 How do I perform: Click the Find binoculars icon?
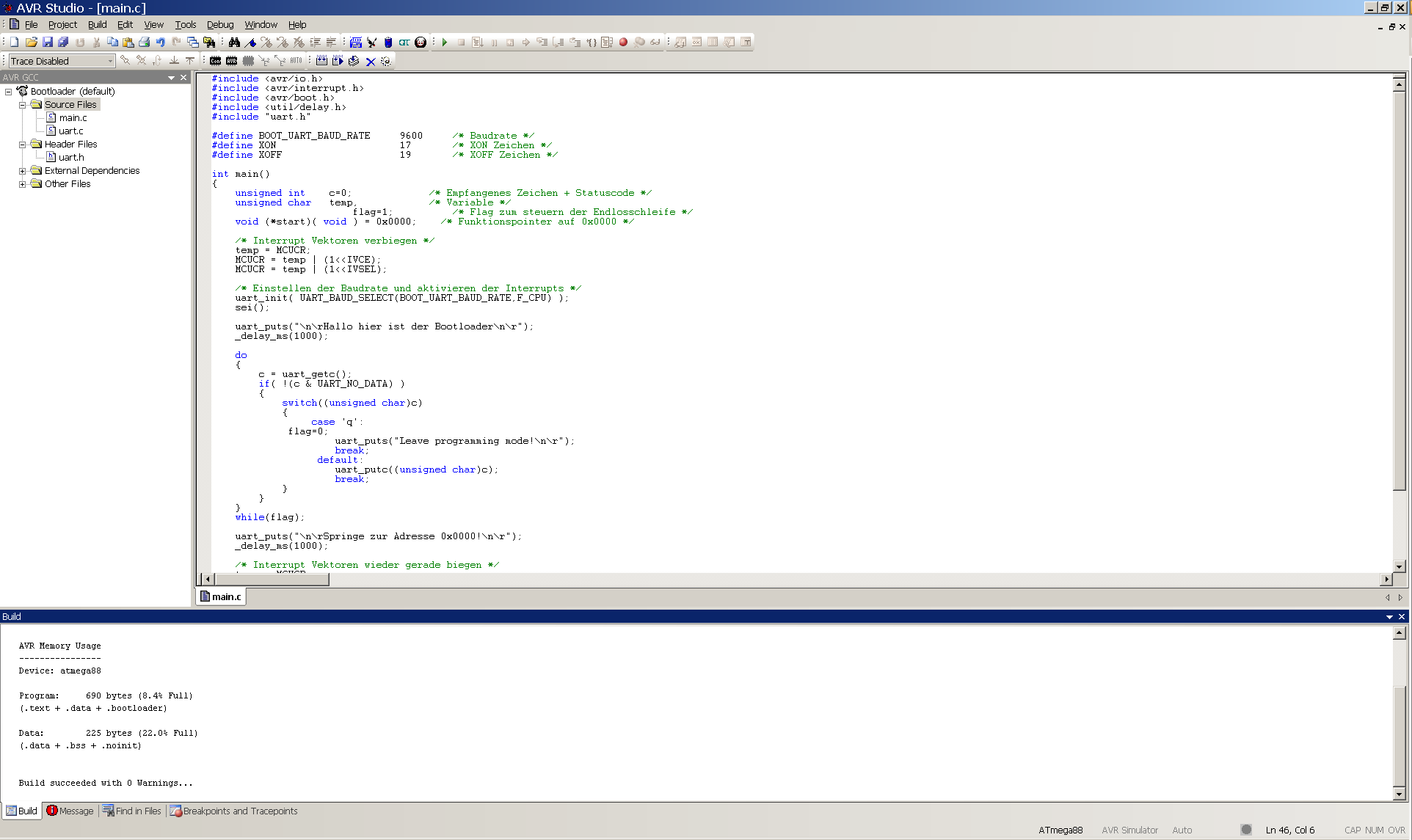point(234,43)
